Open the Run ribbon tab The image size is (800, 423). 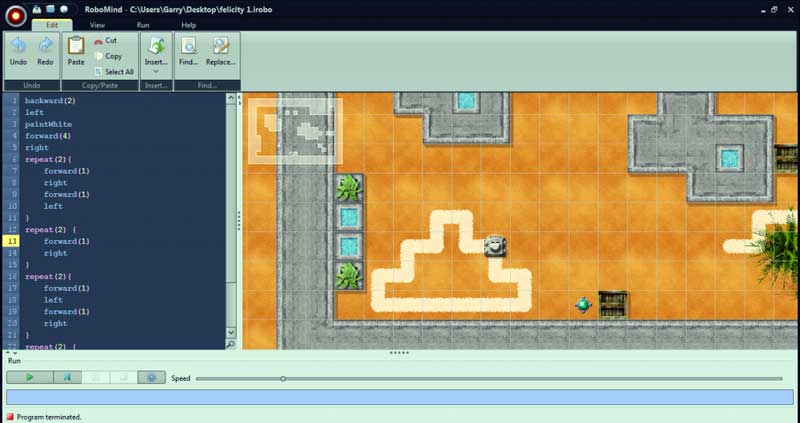click(143, 24)
